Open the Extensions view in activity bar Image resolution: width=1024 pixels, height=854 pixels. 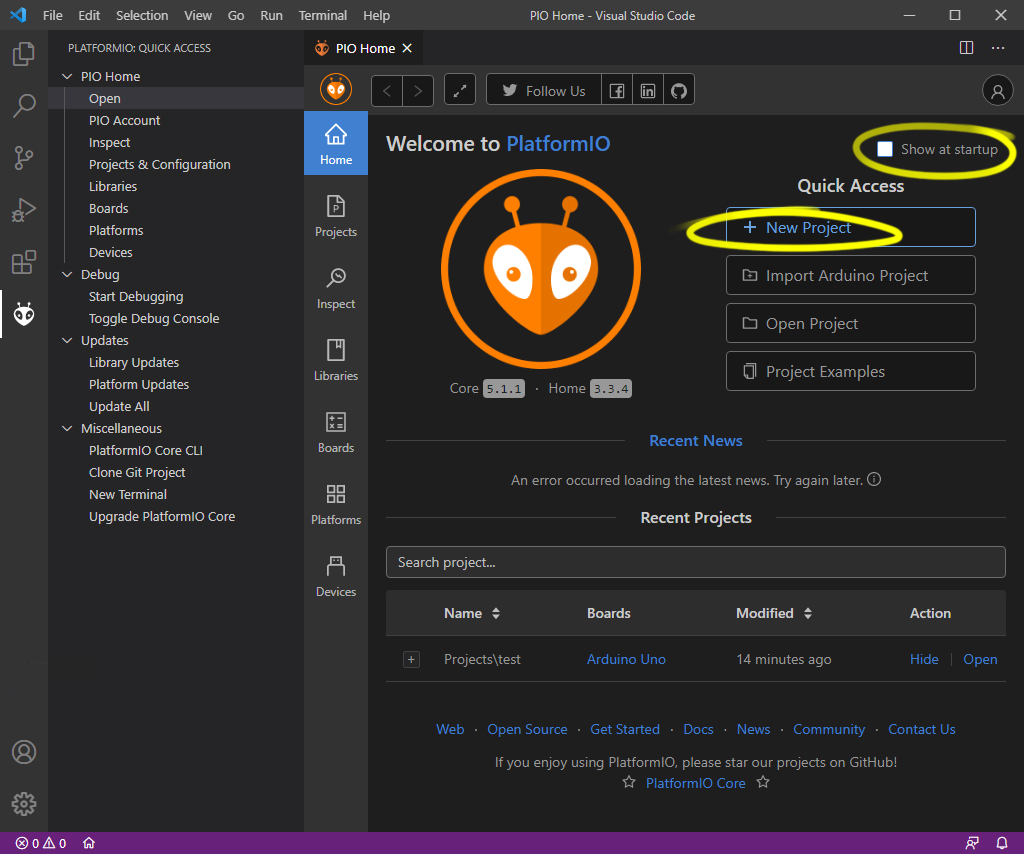(x=24, y=262)
